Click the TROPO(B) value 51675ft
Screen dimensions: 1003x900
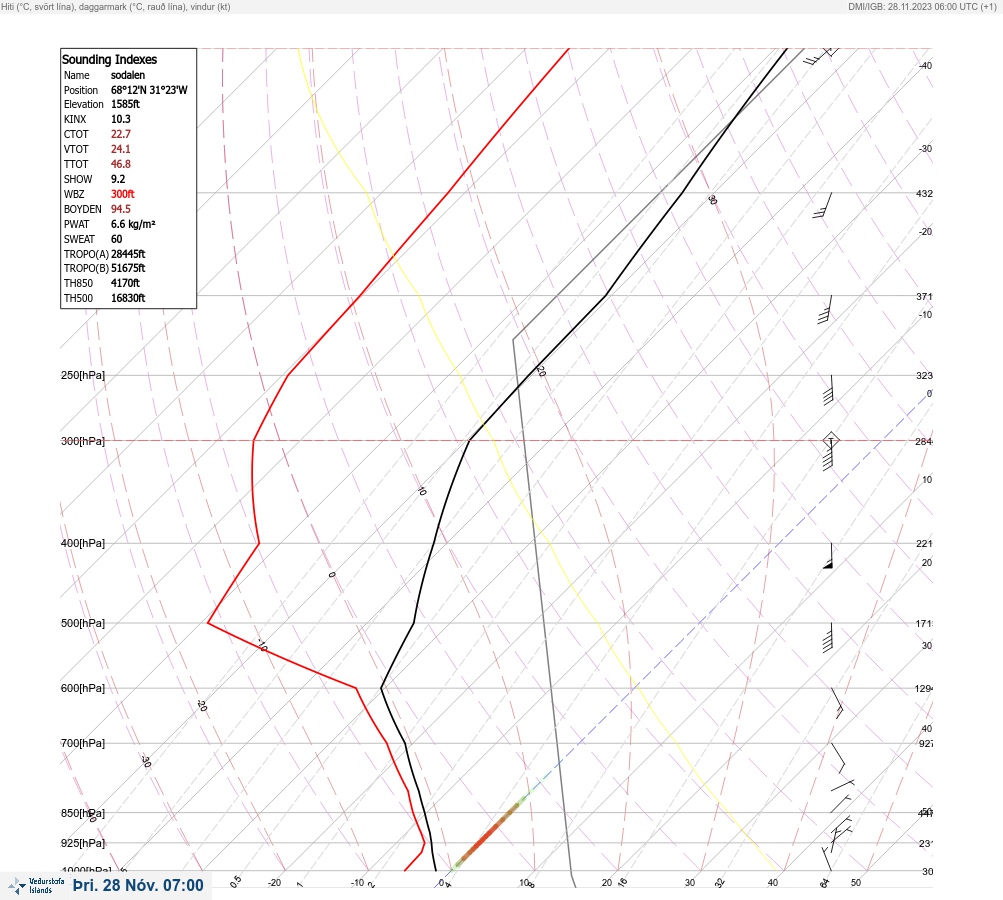click(x=128, y=268)
